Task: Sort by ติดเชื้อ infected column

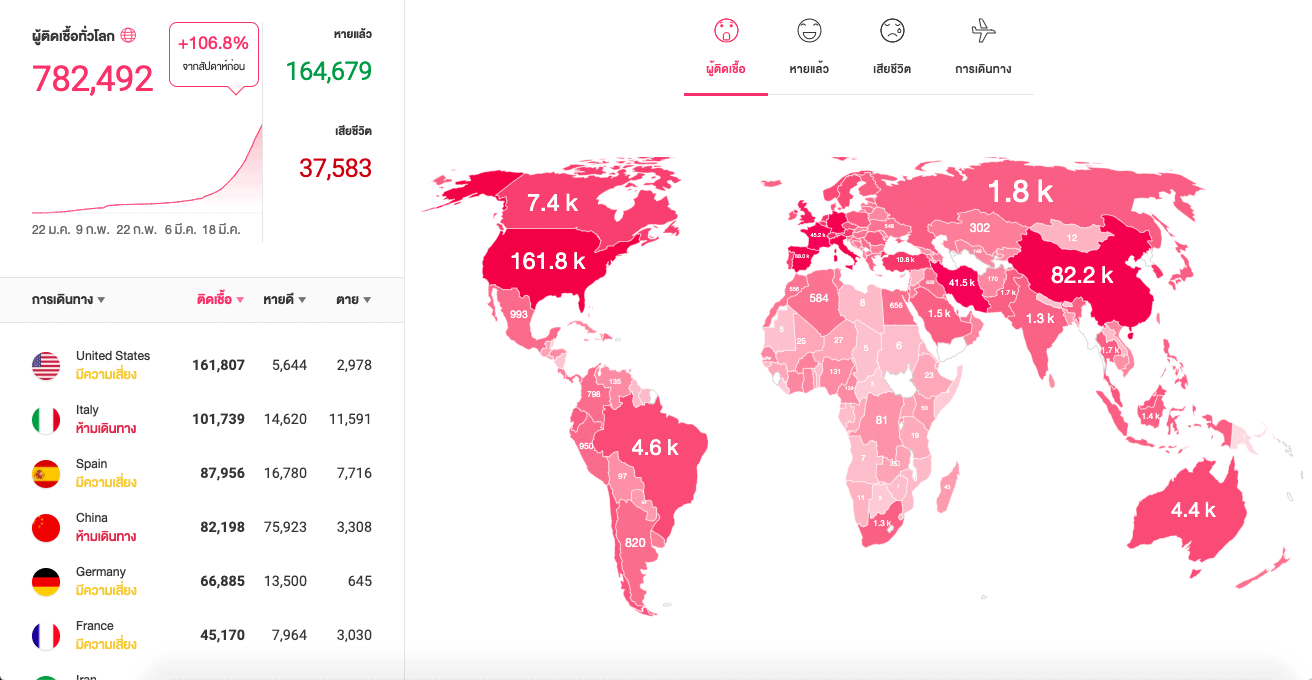Action: (220, 300)
